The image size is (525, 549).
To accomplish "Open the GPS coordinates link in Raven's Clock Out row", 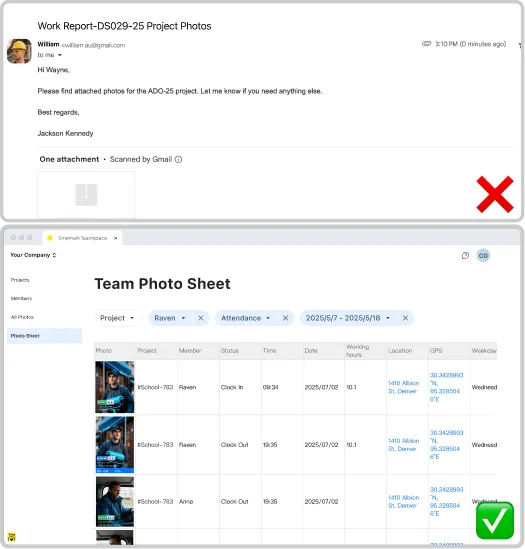I will 447,445.
